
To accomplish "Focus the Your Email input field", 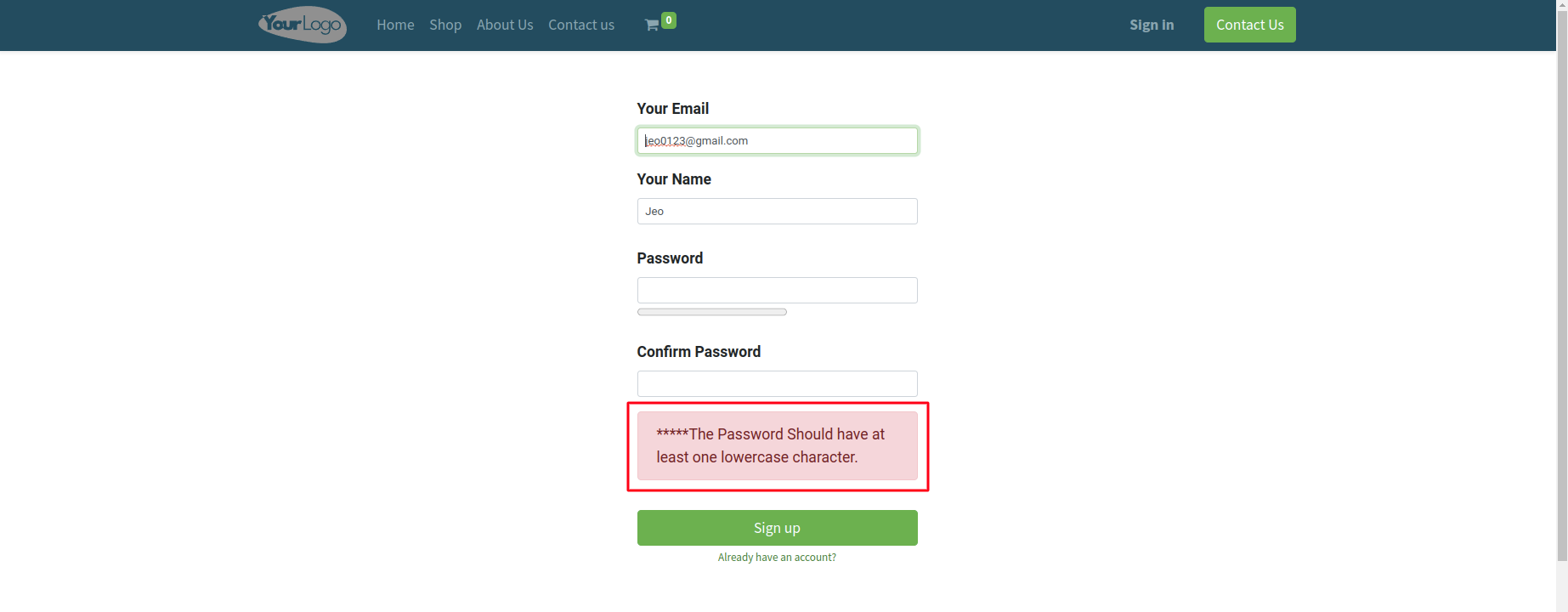I will pyautogui.click(x=777, y=141).
